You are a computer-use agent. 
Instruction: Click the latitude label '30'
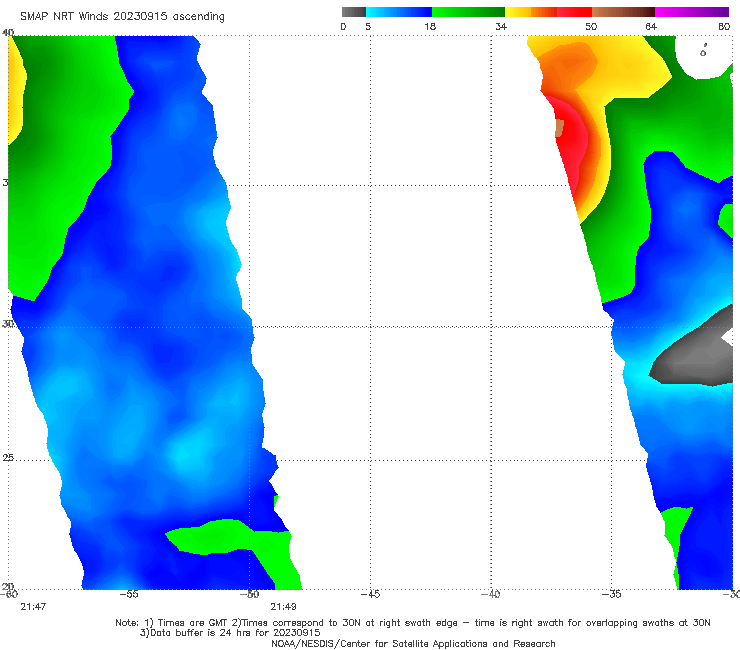click(8, 324)
